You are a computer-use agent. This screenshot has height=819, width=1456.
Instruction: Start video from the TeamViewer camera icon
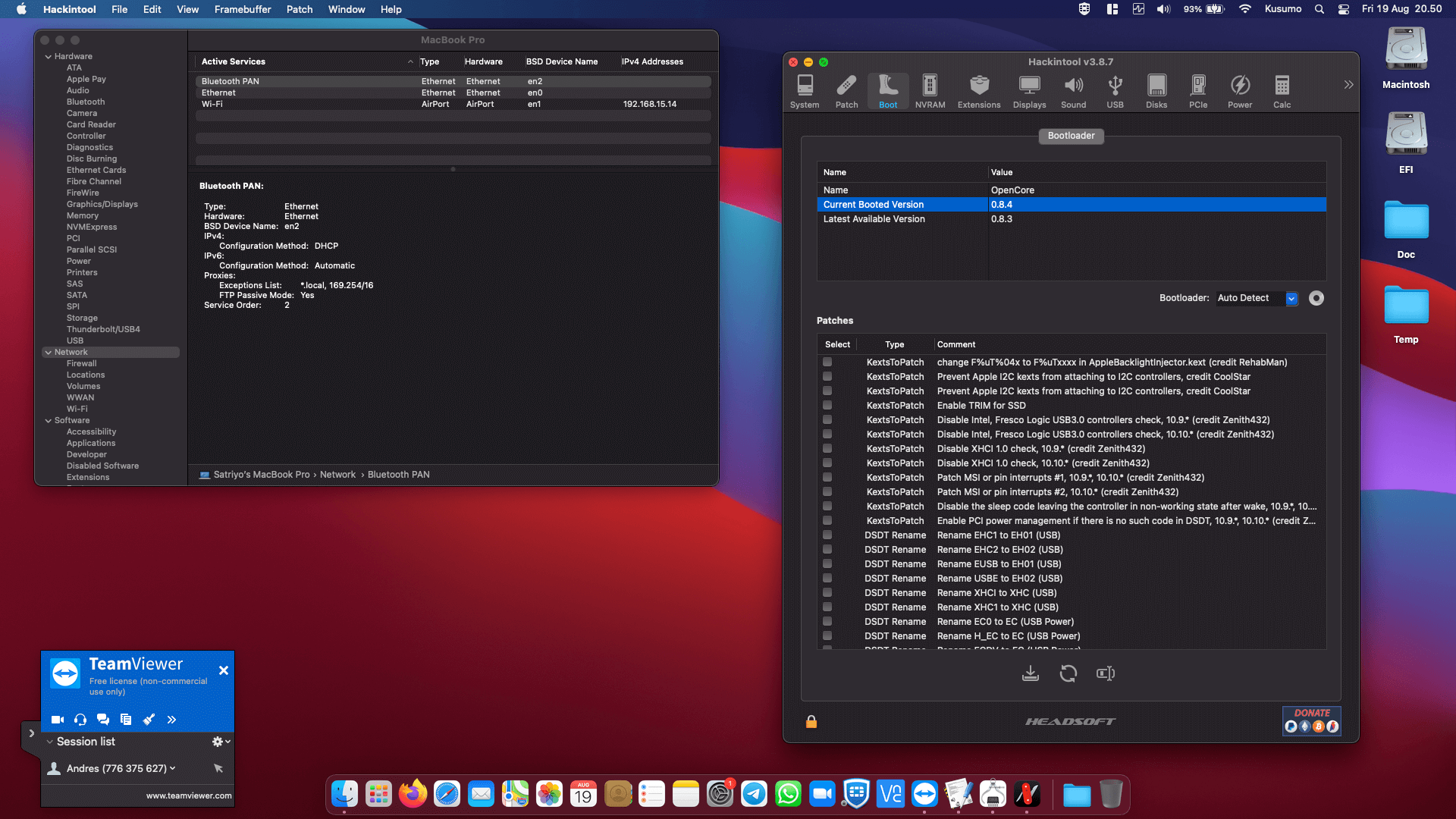[58, 720]
